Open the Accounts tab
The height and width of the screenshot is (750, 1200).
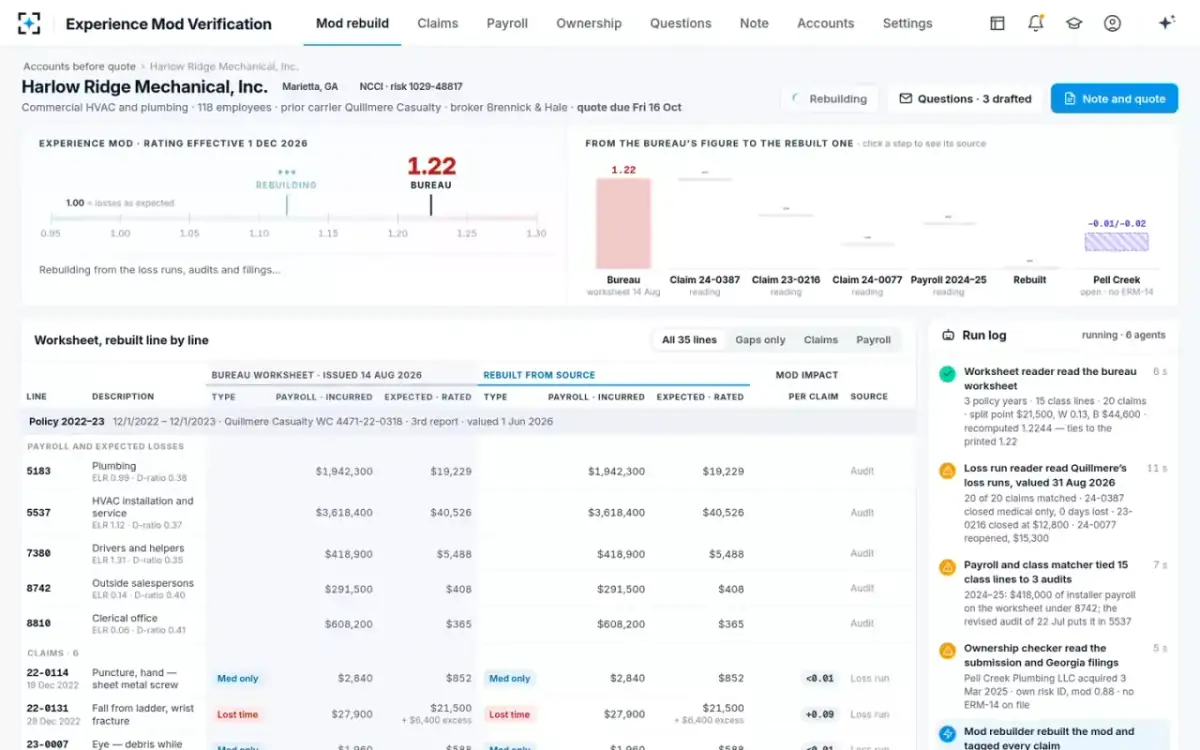[x=826, y=23]
